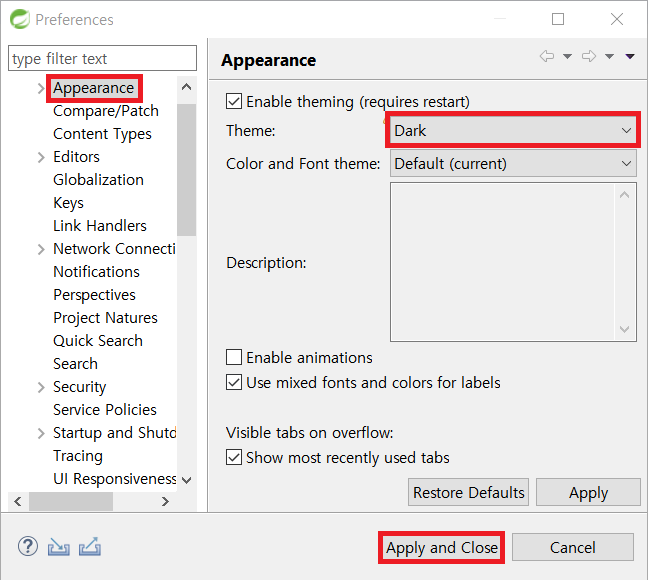Click the tree scroll right arrow
Viewport: 648px width, 580px height.
point(165,501)
